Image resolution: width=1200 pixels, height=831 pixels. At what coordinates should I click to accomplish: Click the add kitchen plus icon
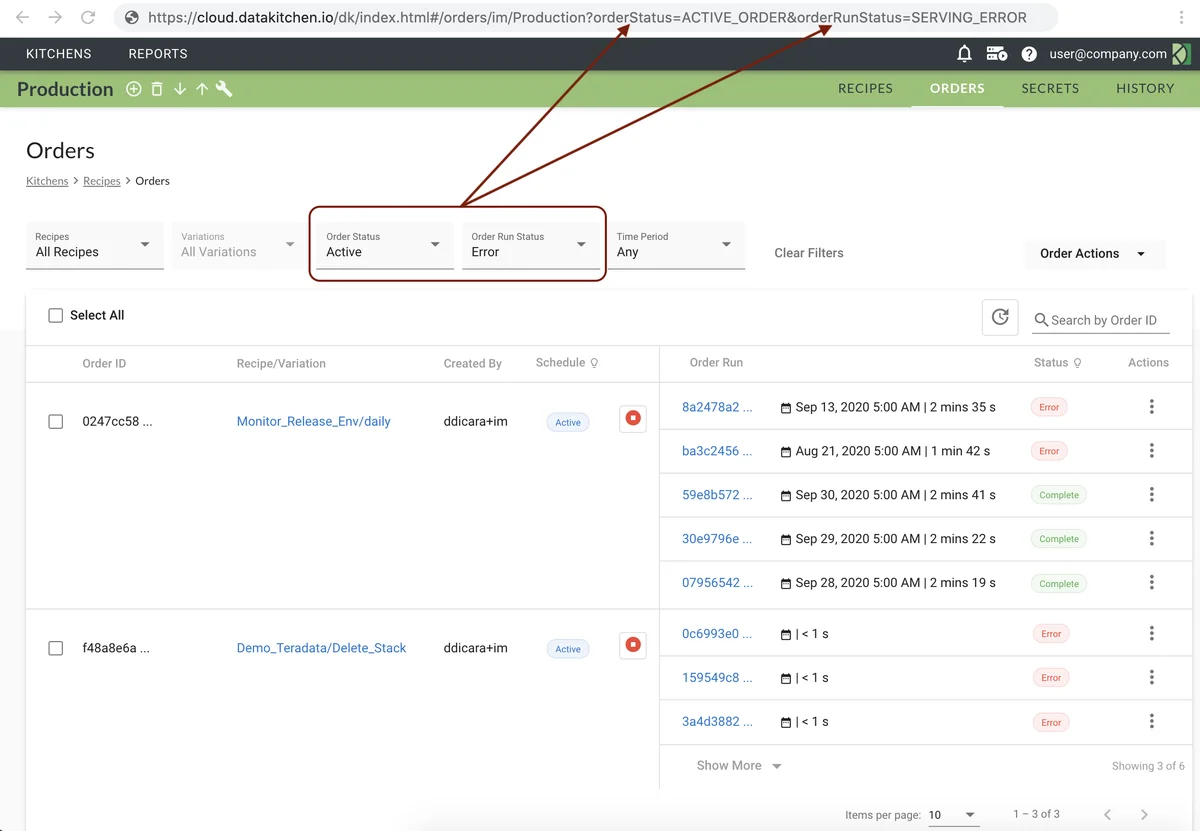point(133,89)
